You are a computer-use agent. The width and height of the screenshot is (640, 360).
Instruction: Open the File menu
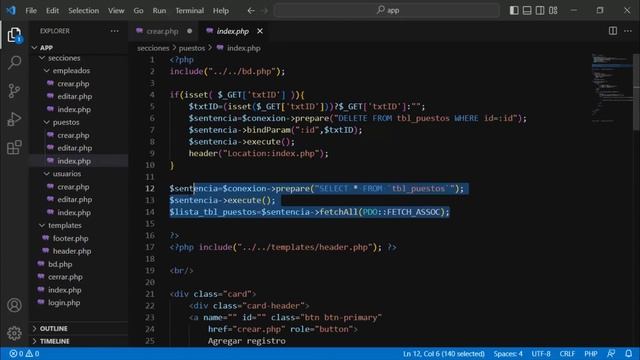pyautogui.click(x=31, y=11)
